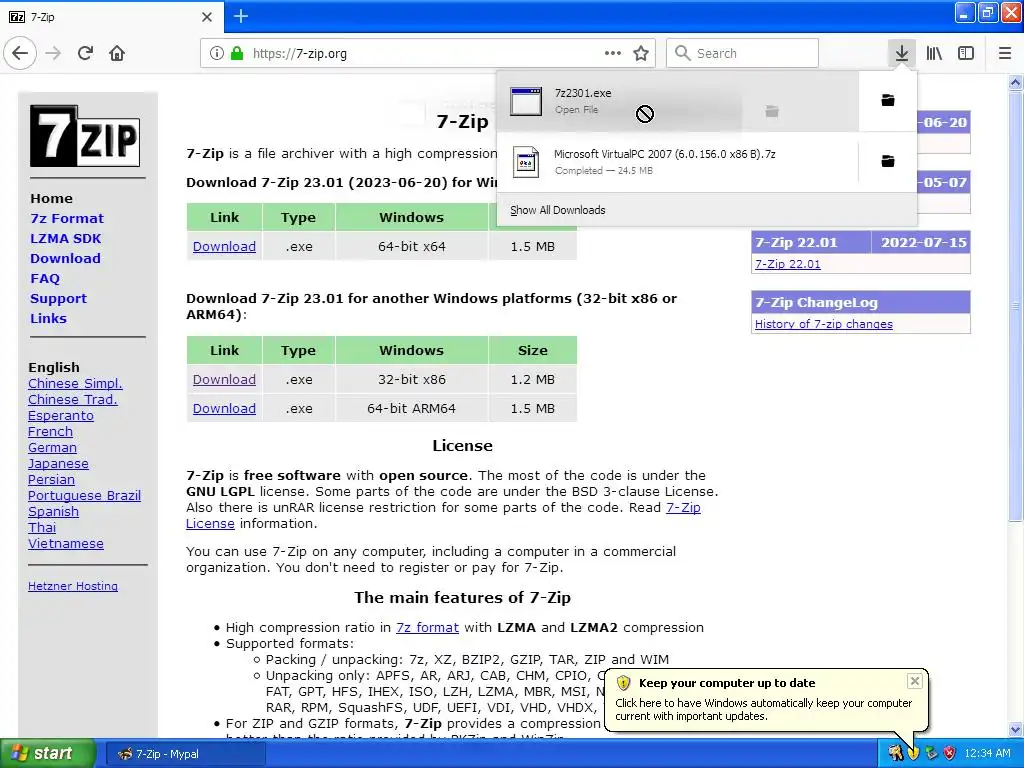The width and height of the screenshot is (1024, 768).
Task: Switch language to Portuguese Brazil
Action: (x=84, y=496)
